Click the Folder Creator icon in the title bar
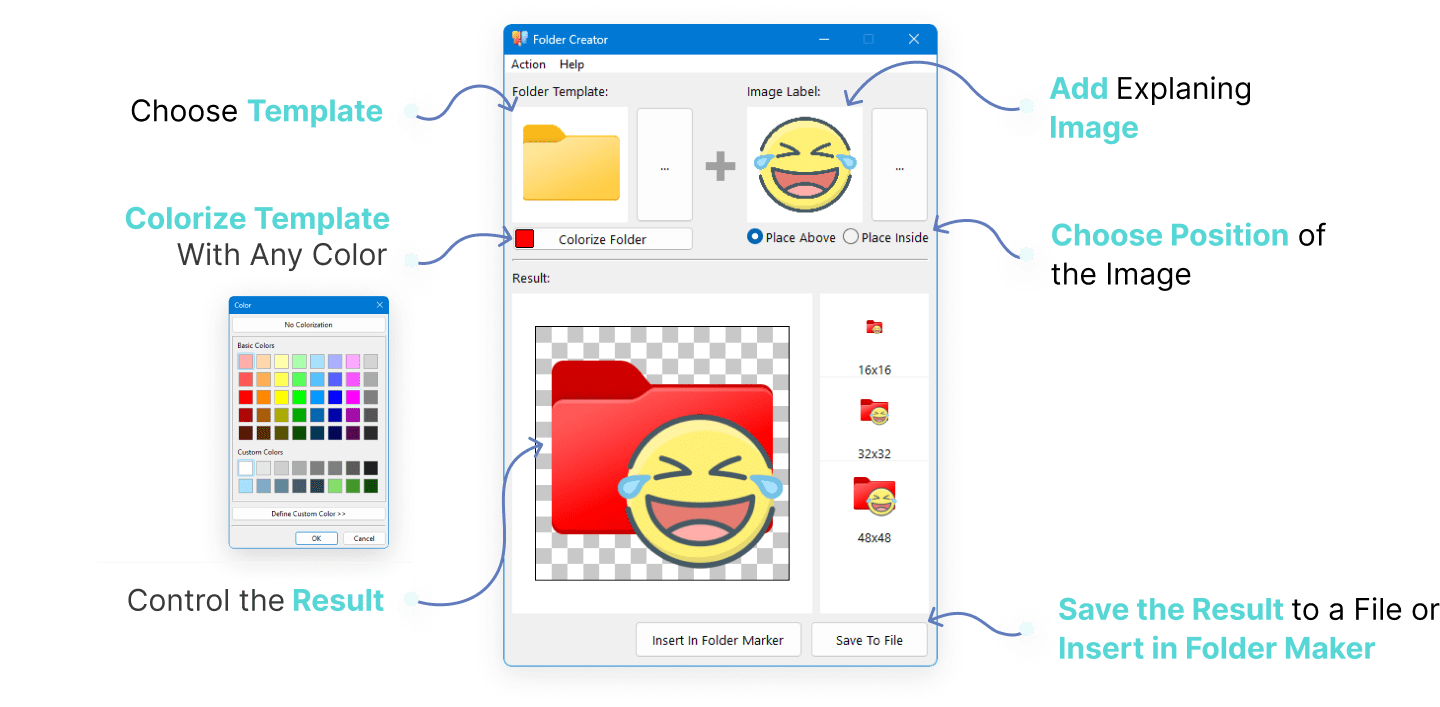The height and width of the screenshot is (707, 1440). 519,39
